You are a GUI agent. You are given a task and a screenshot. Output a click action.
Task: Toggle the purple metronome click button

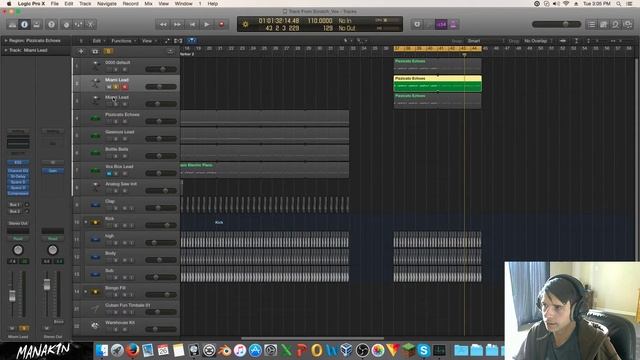453,24
